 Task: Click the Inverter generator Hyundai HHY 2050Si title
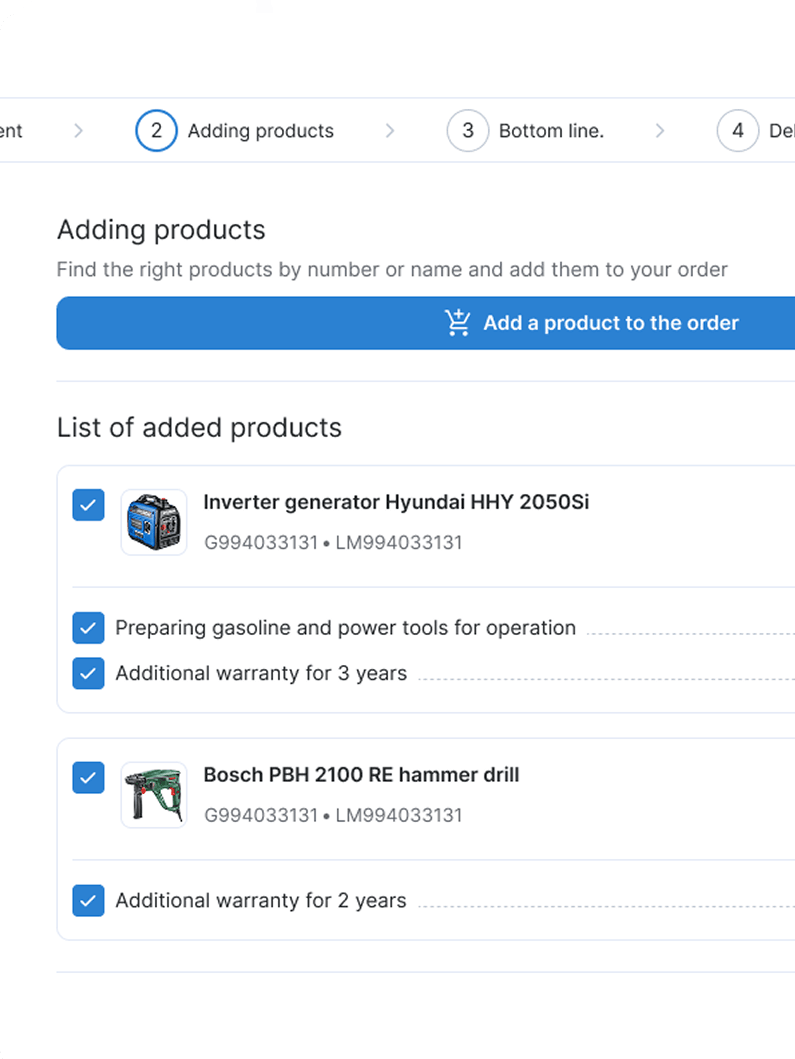click(x=396, y=502)
